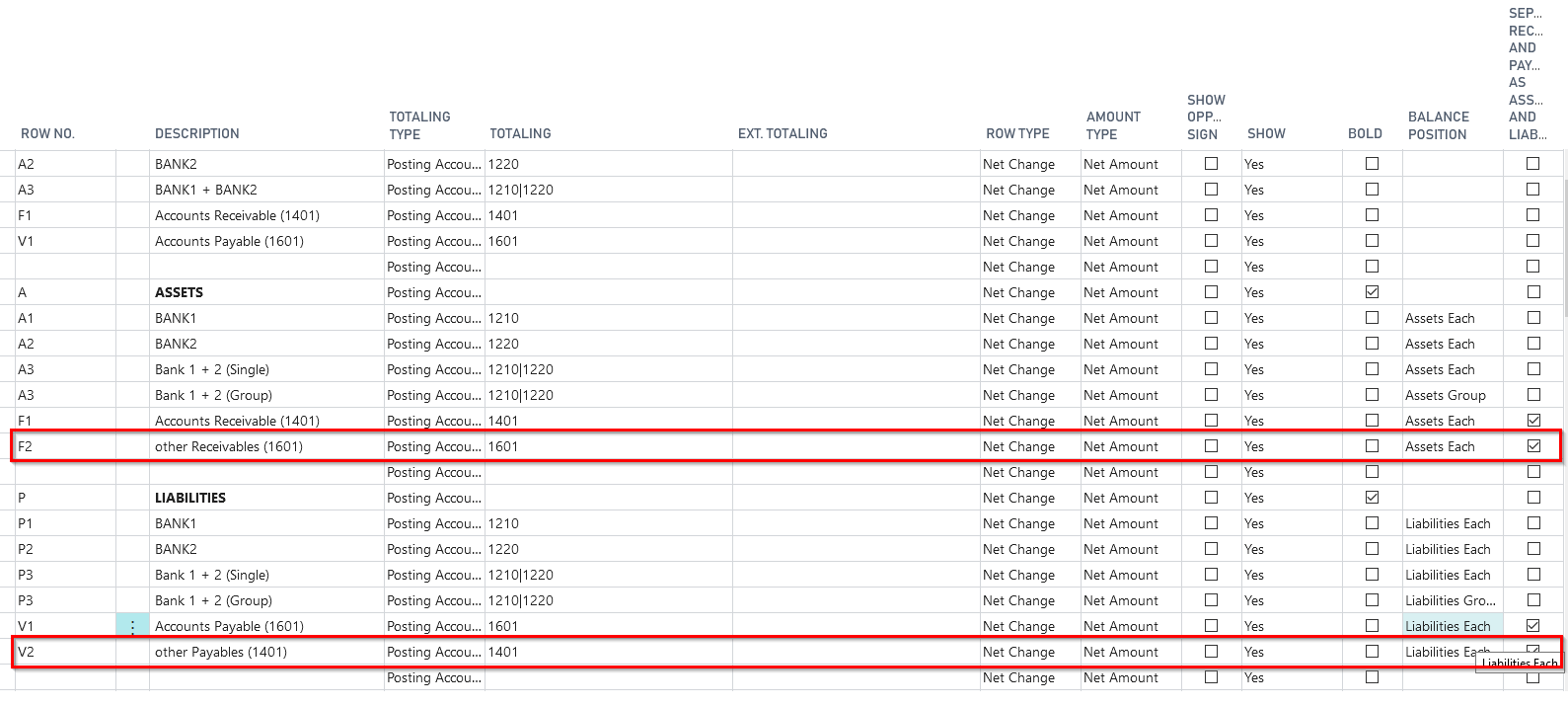Change Show value in other Payables row
1568x706 pixels.
1289,652
